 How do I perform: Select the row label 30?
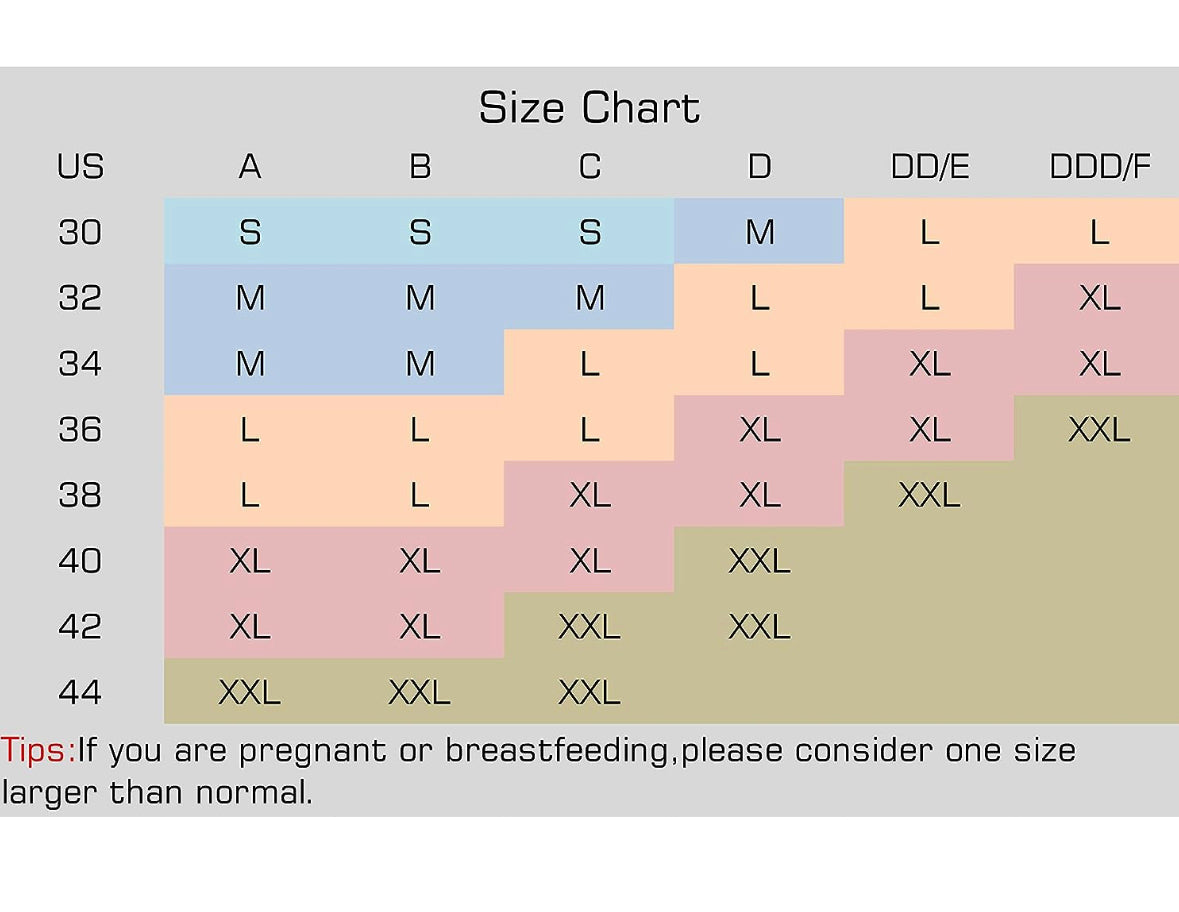(x=80, y=233)
